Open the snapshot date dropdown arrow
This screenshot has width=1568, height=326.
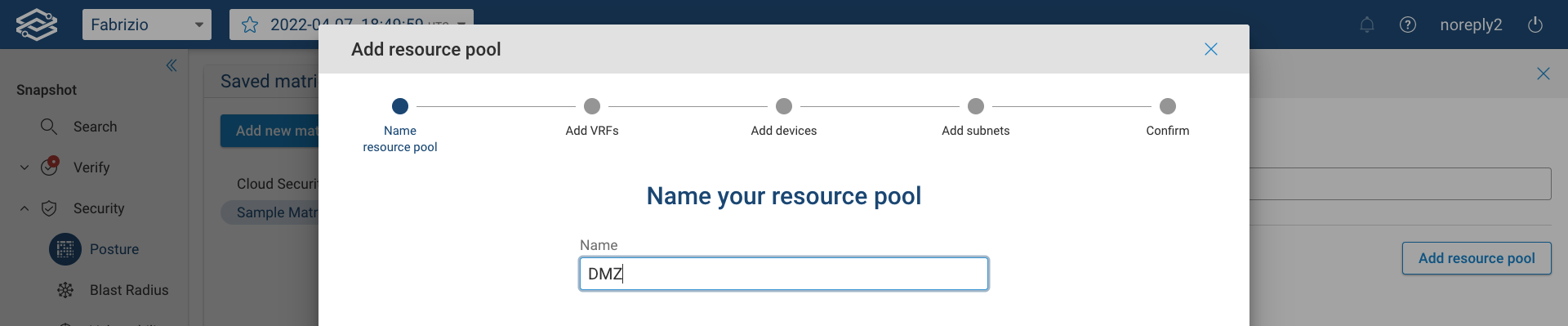(461, 25)
